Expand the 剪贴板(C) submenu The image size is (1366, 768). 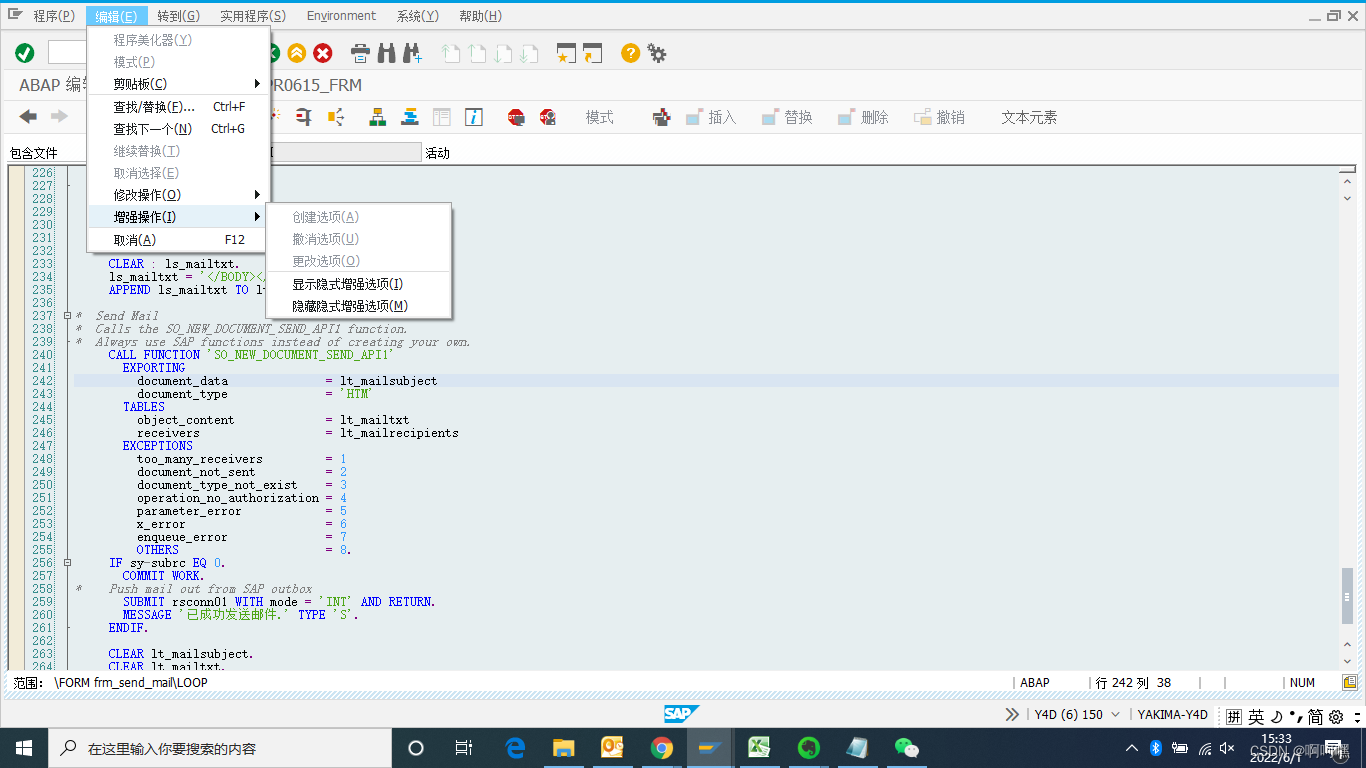pos(179,84)
